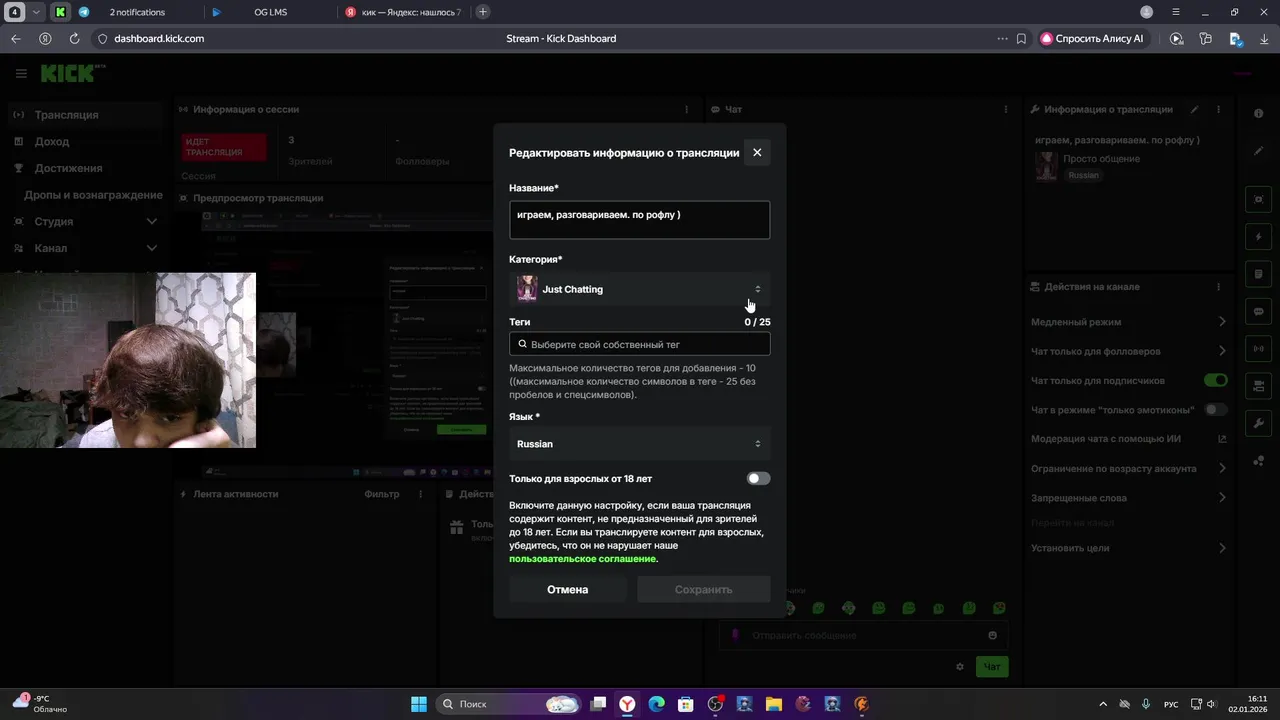Click the Отмена button
Viewport: 1280px width, 720px height.
pos(567,590)
